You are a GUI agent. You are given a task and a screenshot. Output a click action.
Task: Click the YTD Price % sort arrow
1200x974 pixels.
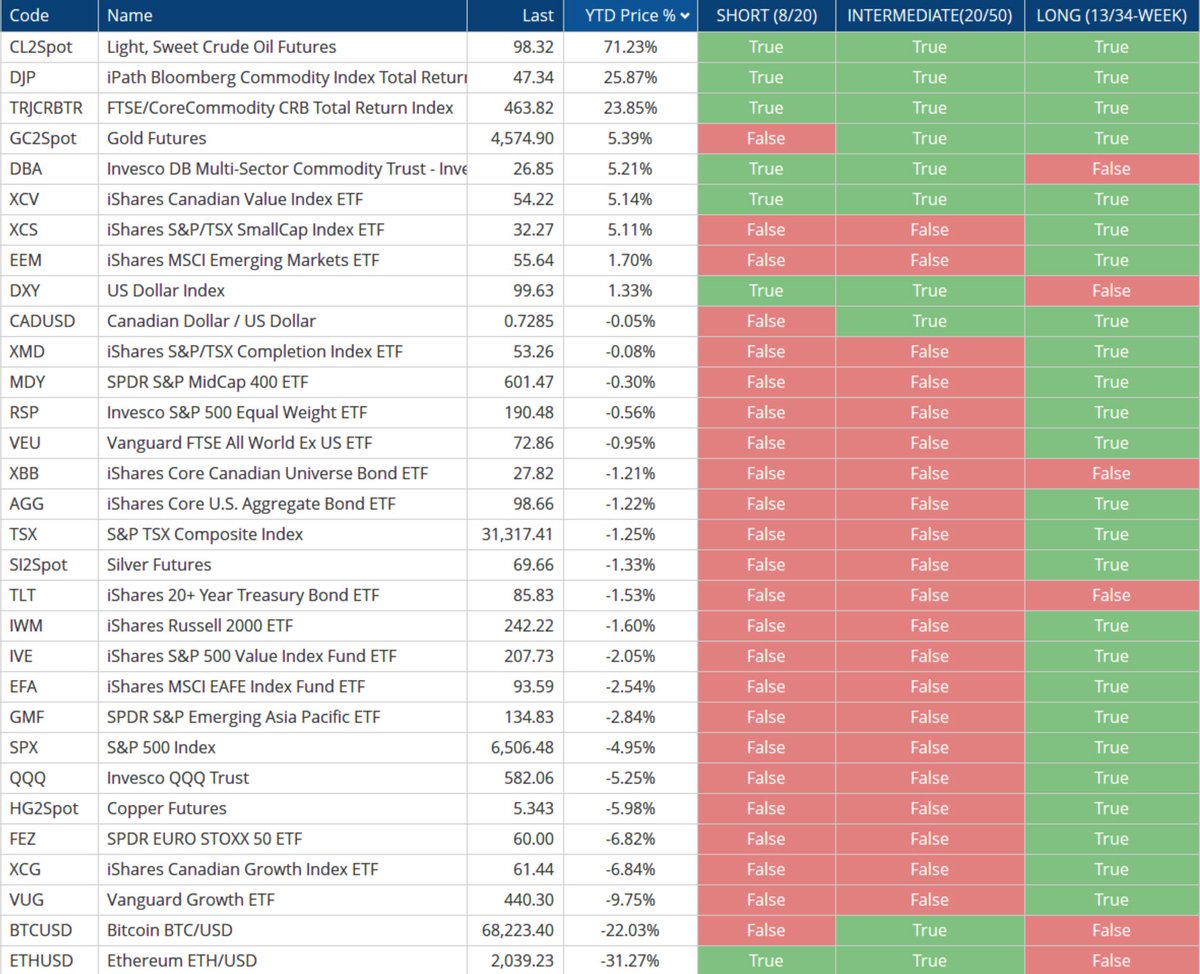pos(685,16)
